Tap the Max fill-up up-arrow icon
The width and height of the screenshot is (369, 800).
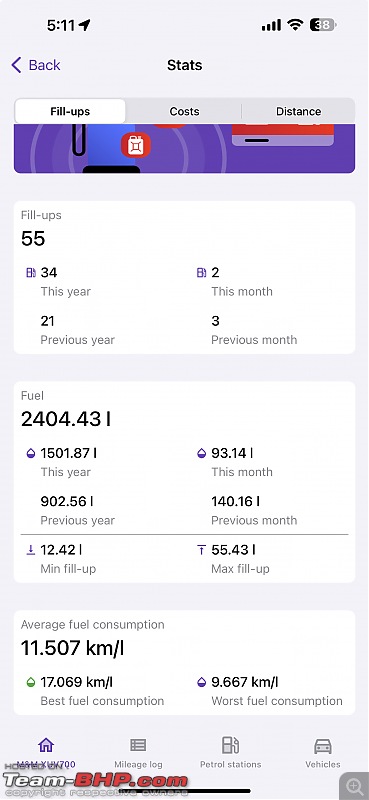(x=202, y=550)
